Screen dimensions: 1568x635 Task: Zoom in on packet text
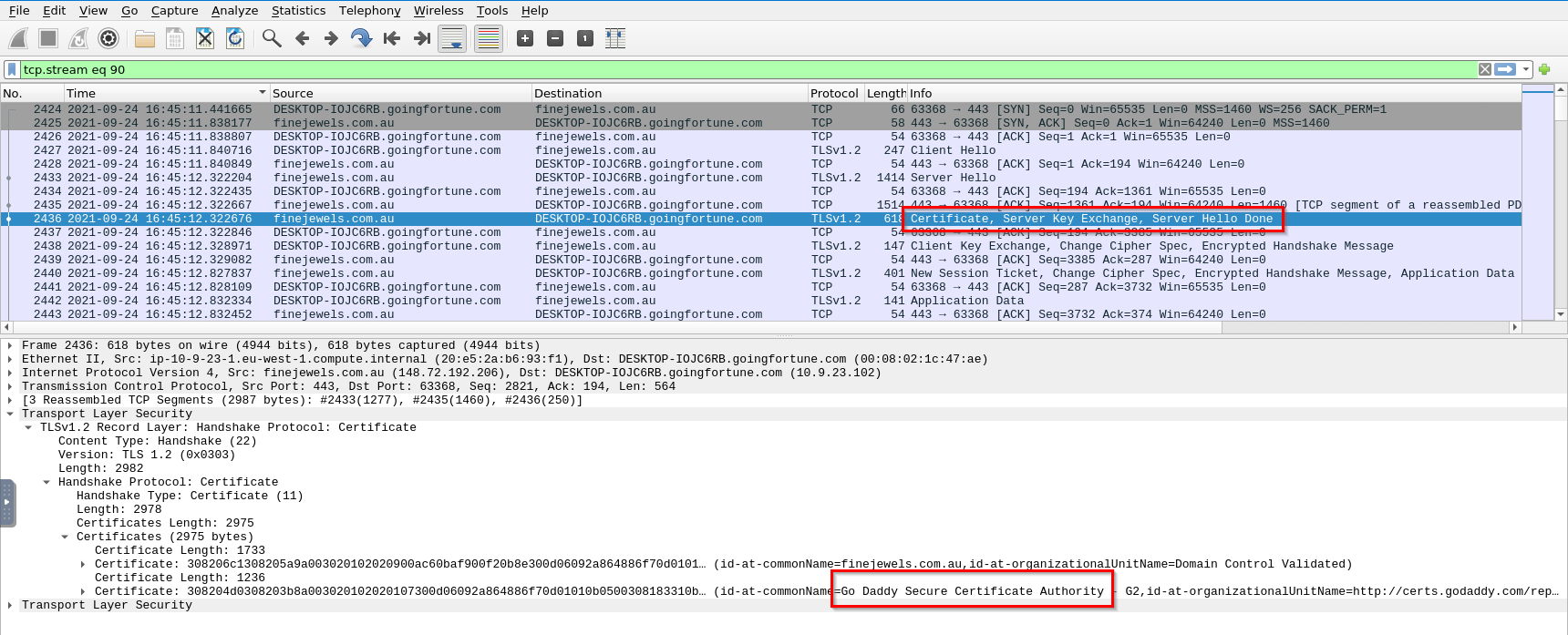coord(525,38)
